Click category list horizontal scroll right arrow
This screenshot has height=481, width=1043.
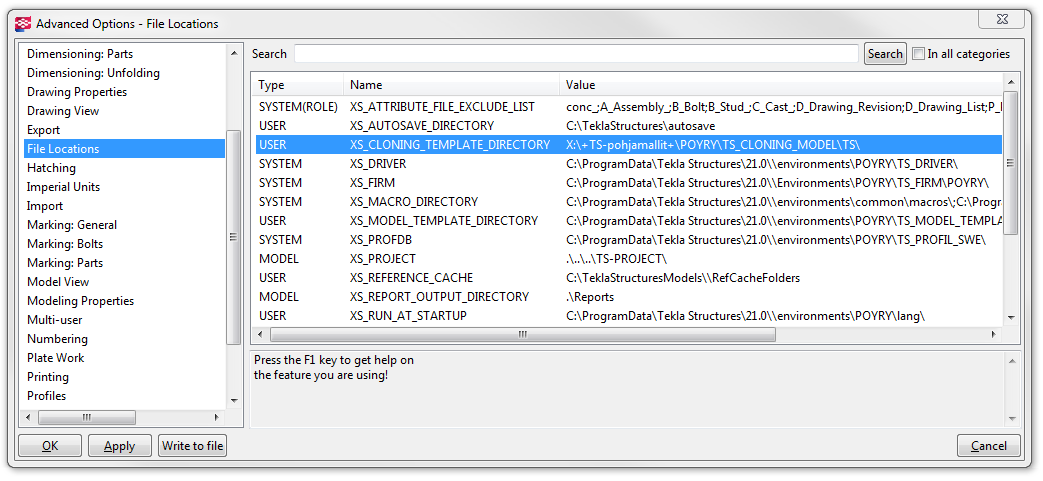[216, 417]
